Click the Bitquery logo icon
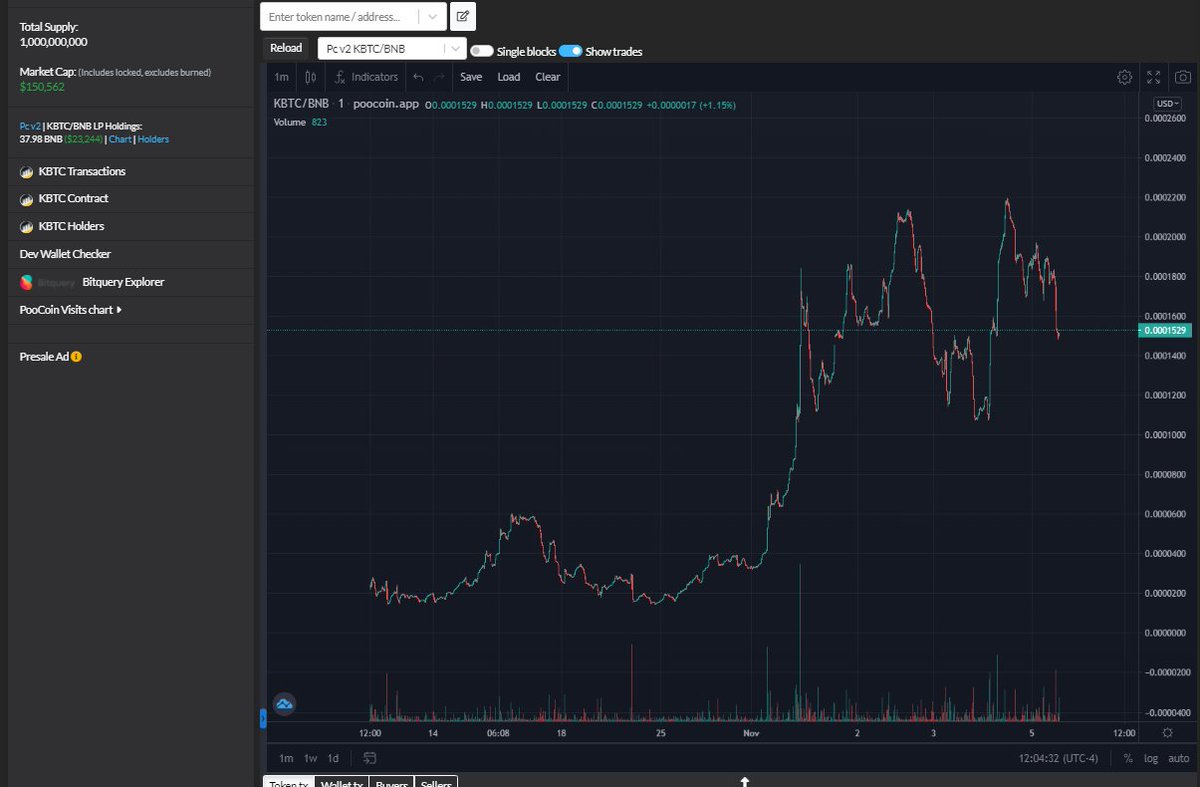The height and width of the screenshot is (787, 1200). (27, 282)
